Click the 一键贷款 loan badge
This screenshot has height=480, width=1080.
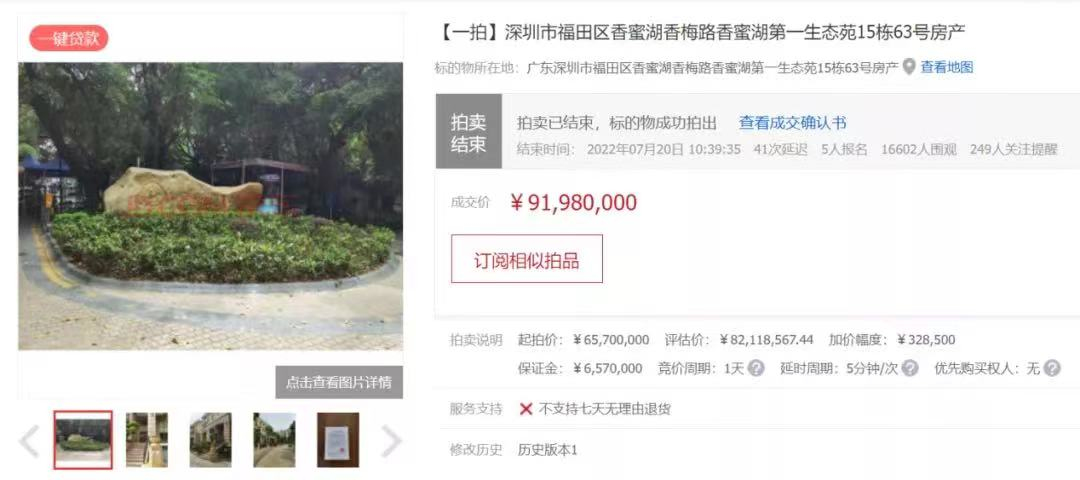point(69,38)
